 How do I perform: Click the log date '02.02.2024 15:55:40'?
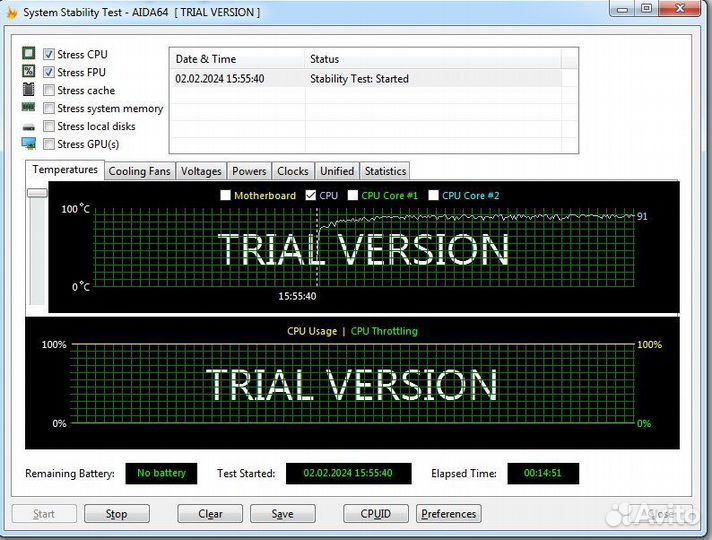pos(220,79)
